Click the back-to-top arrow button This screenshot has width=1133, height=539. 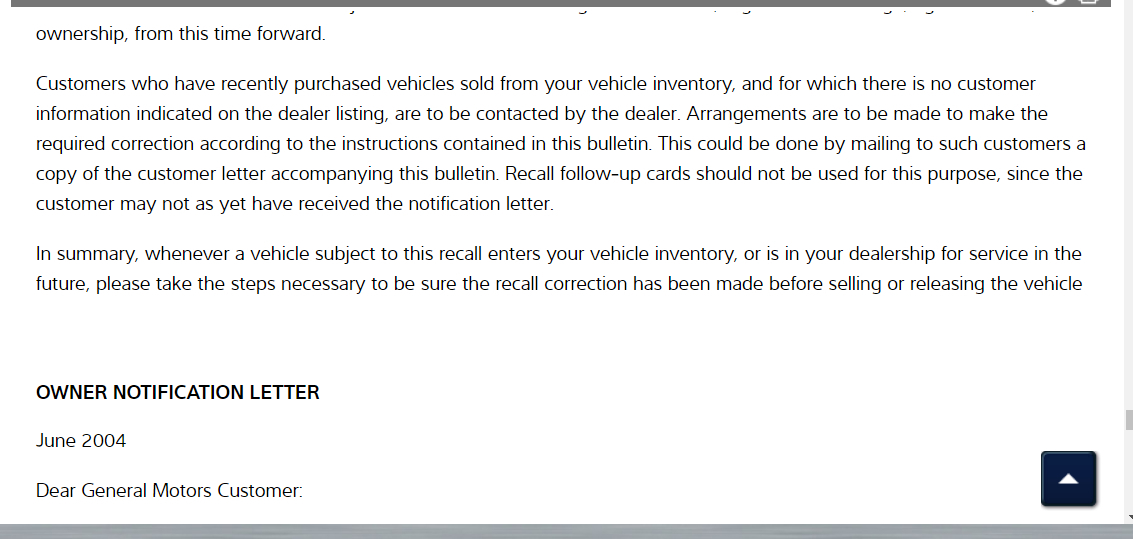[x=1068, y=479]
